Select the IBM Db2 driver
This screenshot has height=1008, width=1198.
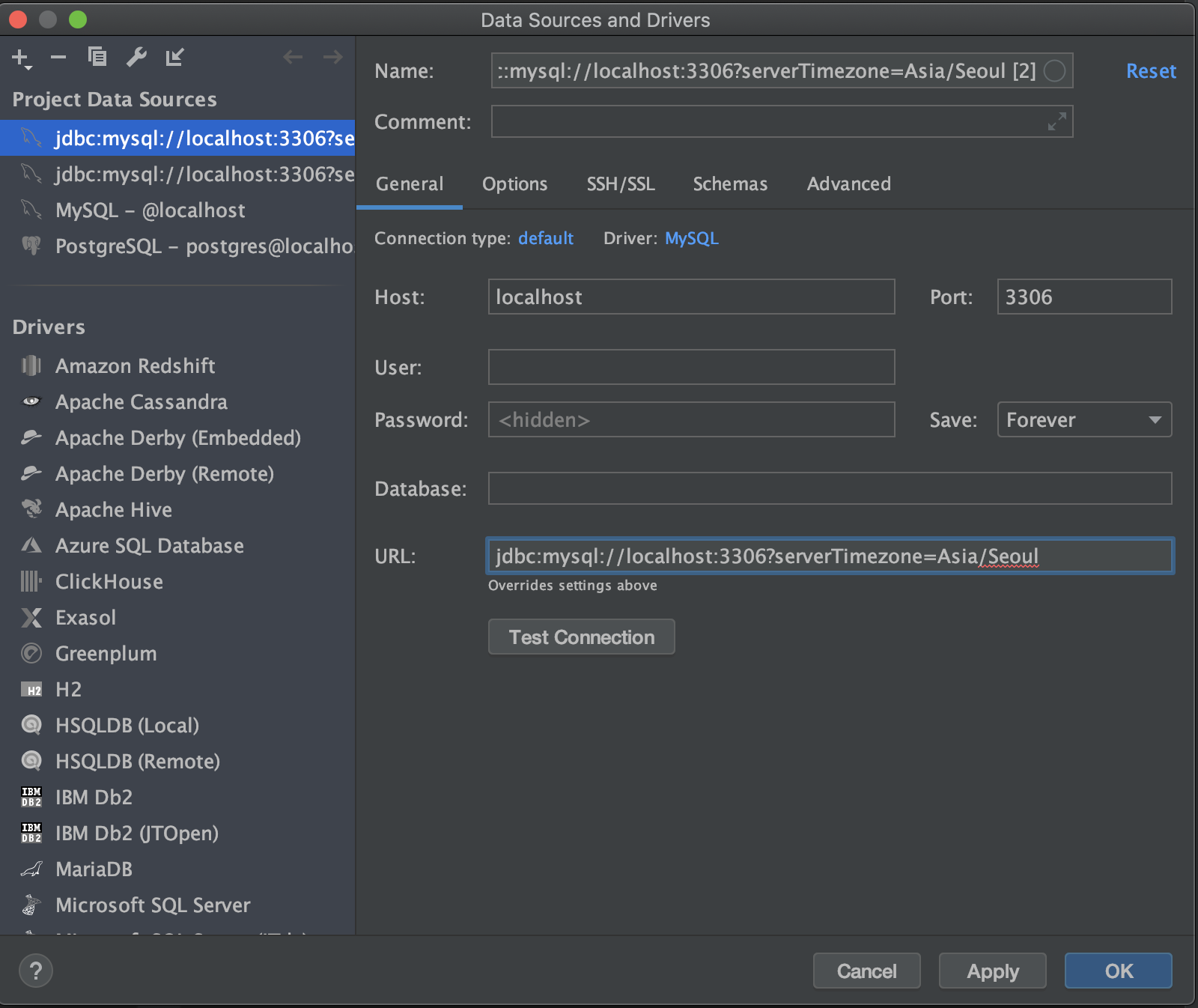pyautogui.click(x=177, y=797)
